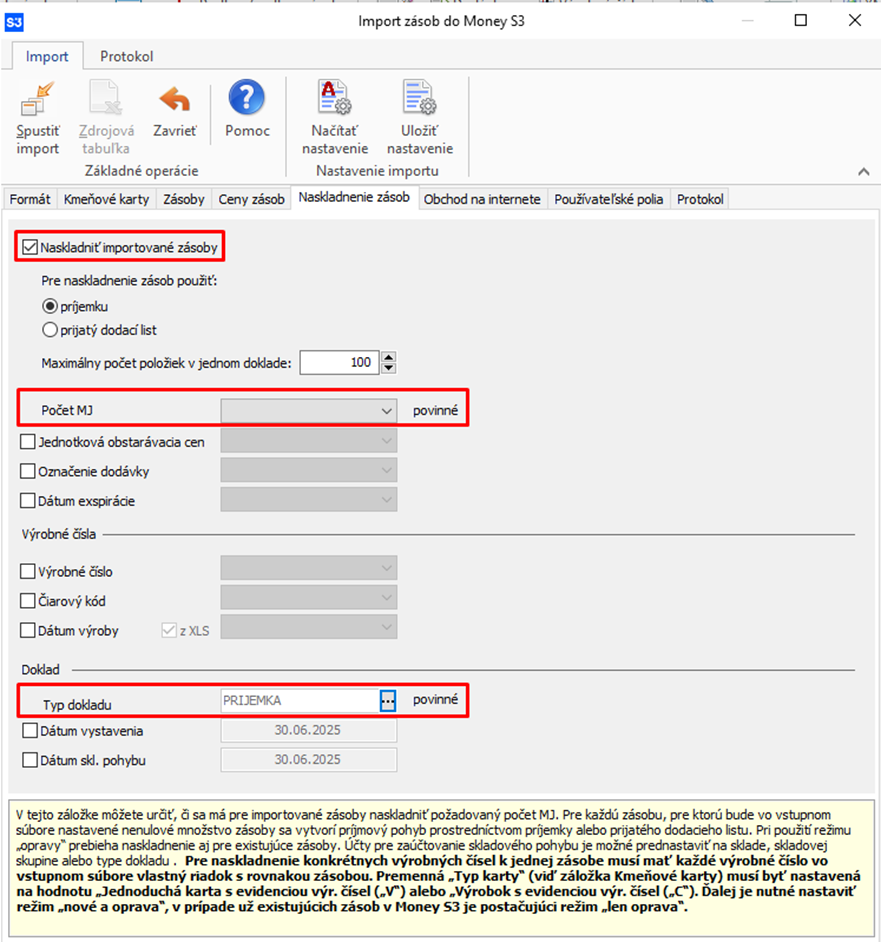Uncheck Naskladniť importované zásoby checkbox
Viewport: 881px width, 942px height.
click(x=30, y=247)
